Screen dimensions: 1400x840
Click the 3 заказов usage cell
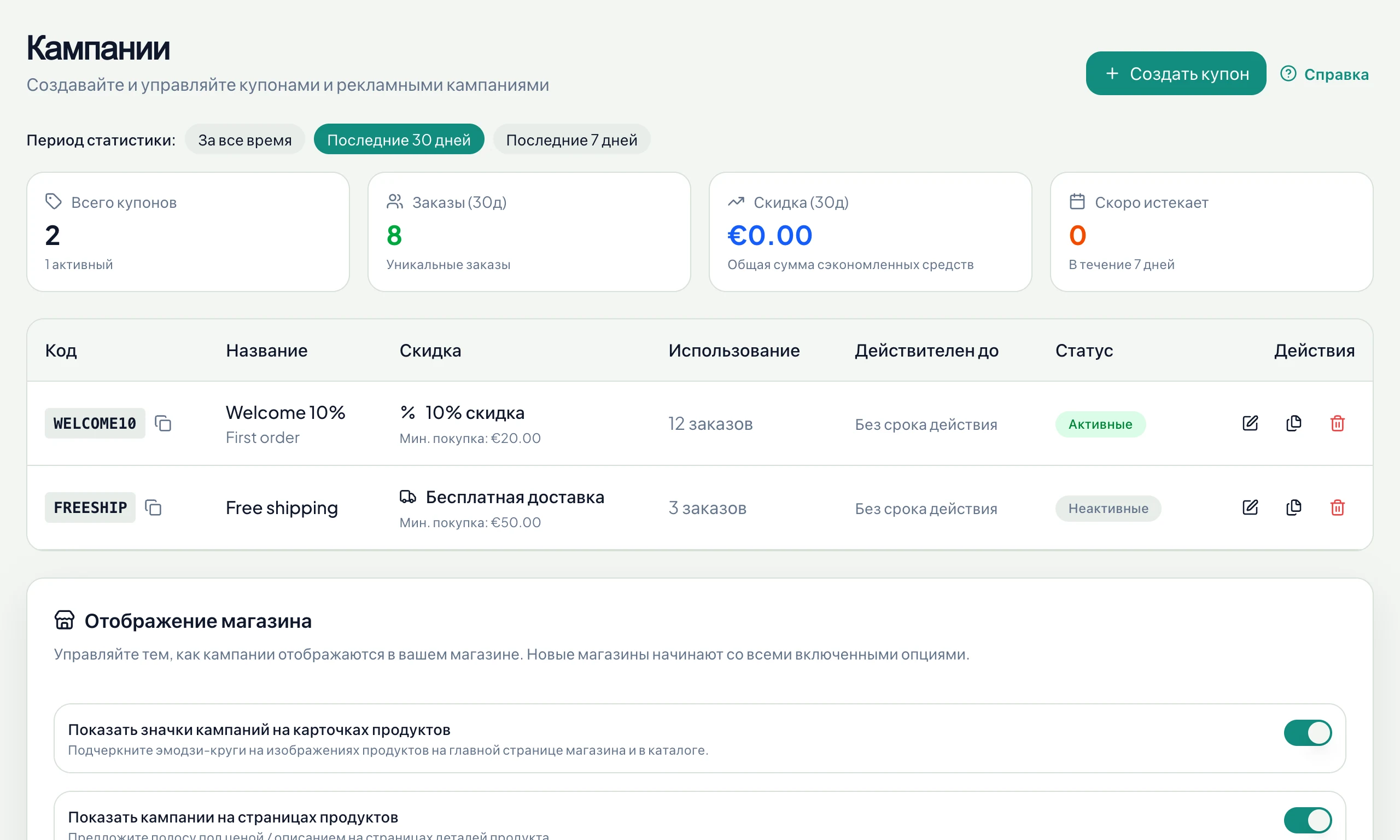[707, 508]
